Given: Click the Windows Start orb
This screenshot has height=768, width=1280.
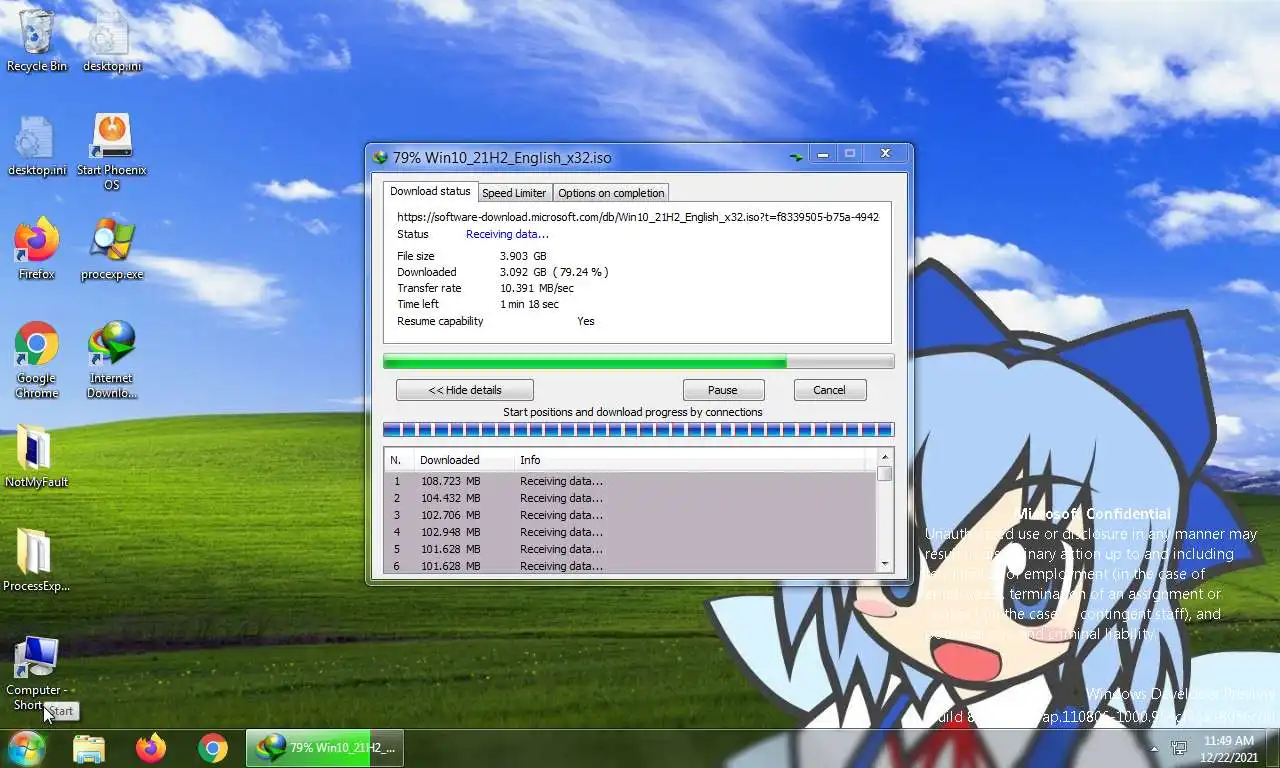Looking at the screenshot, I should click(x=27, y=748).
